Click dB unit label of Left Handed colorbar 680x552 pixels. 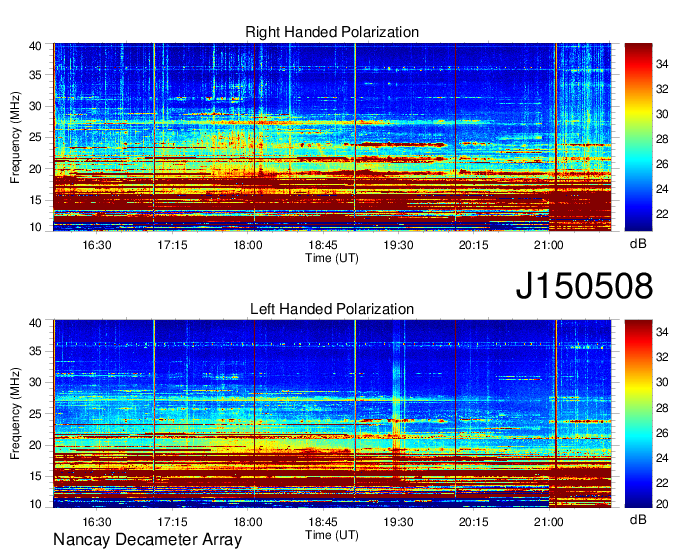[x=638, y=519]
